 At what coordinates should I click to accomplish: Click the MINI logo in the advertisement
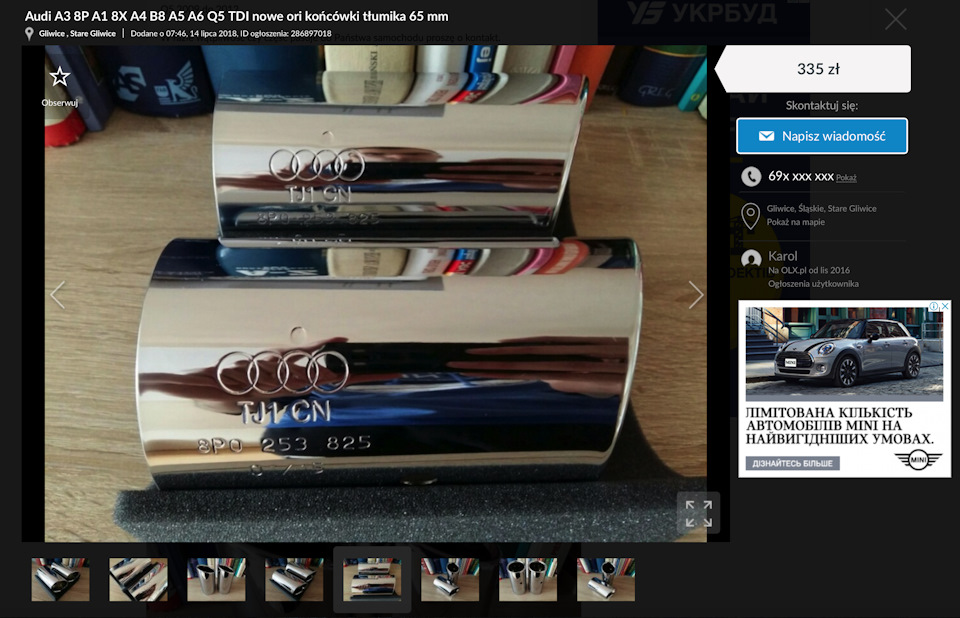(918, 459)
